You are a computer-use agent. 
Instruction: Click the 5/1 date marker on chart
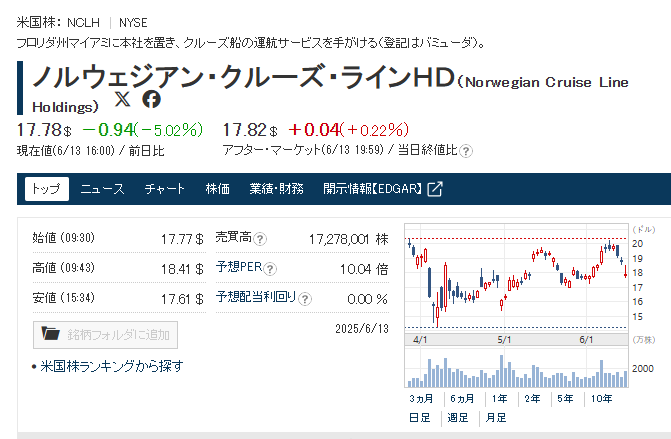pyautogui.click(x=505, y=340)
